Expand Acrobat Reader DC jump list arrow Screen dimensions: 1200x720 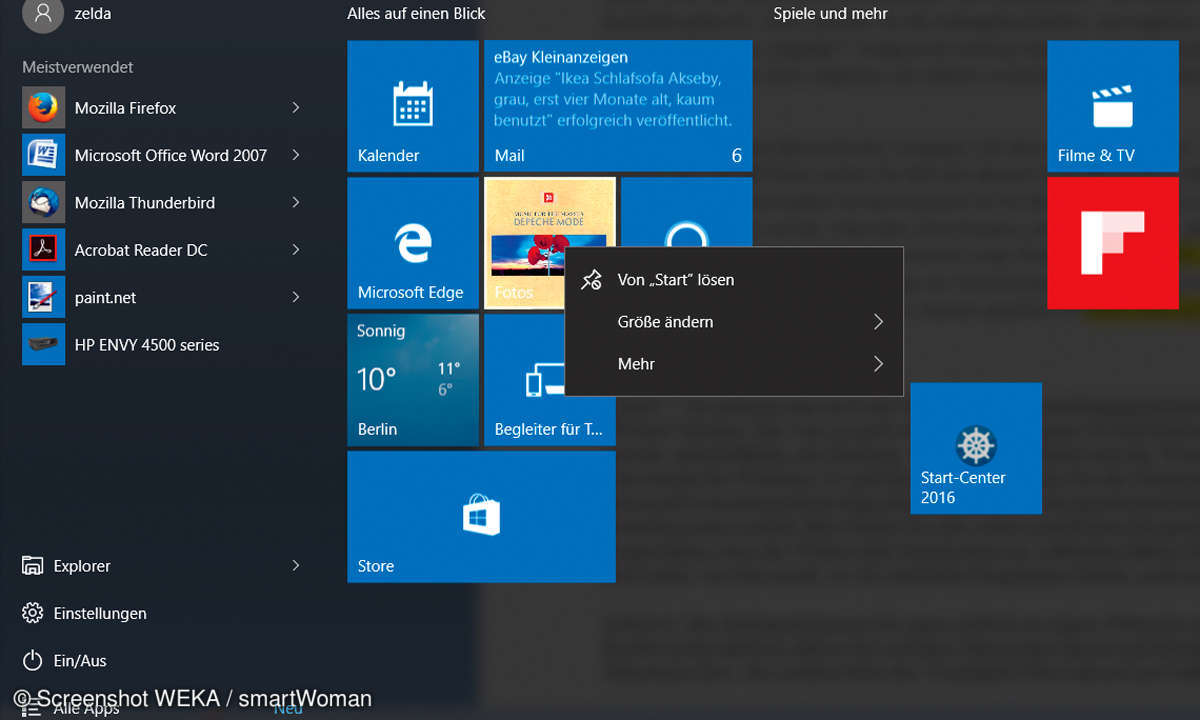296,250
